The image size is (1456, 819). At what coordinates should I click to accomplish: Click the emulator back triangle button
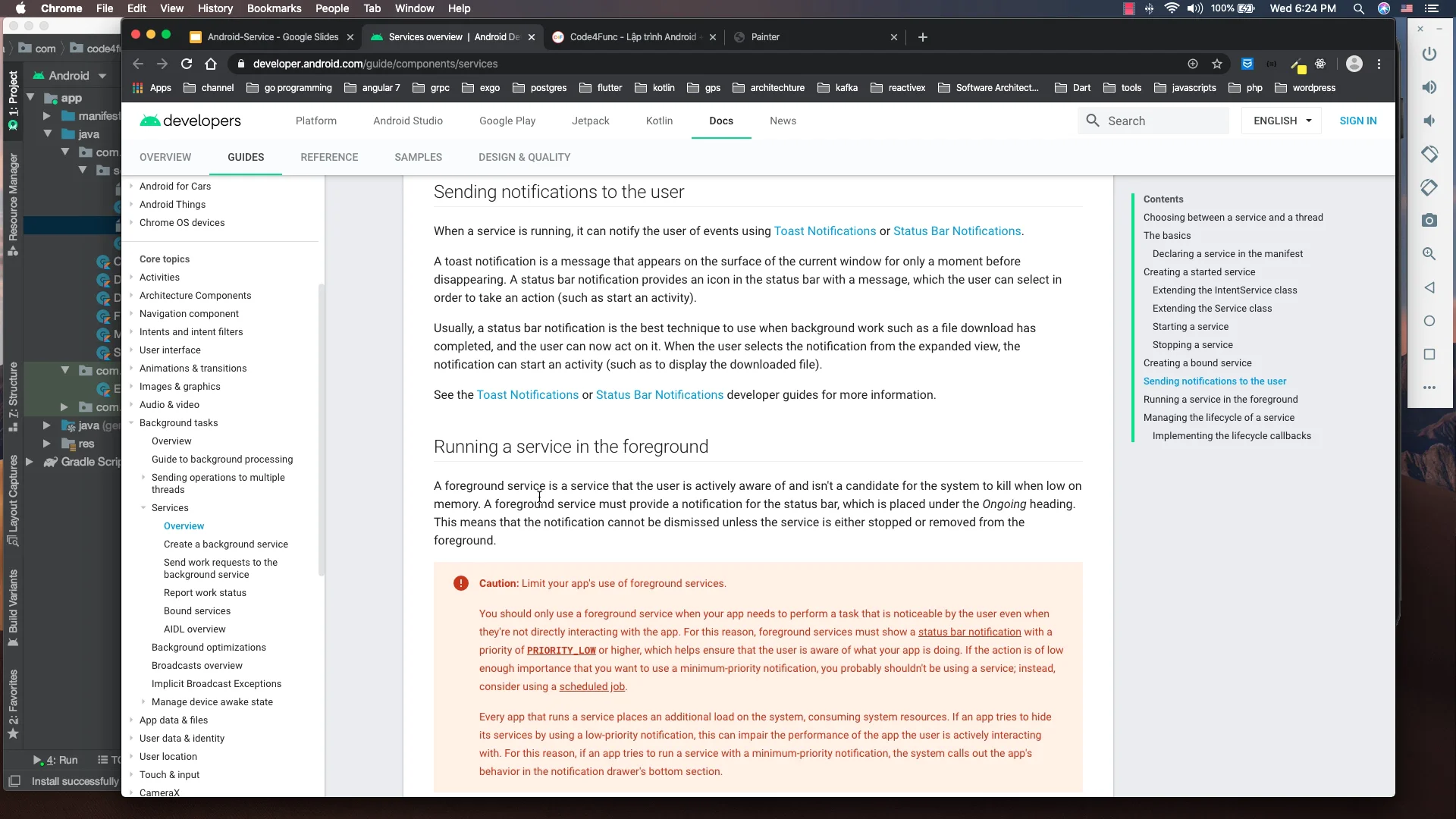click(1429, 287)
